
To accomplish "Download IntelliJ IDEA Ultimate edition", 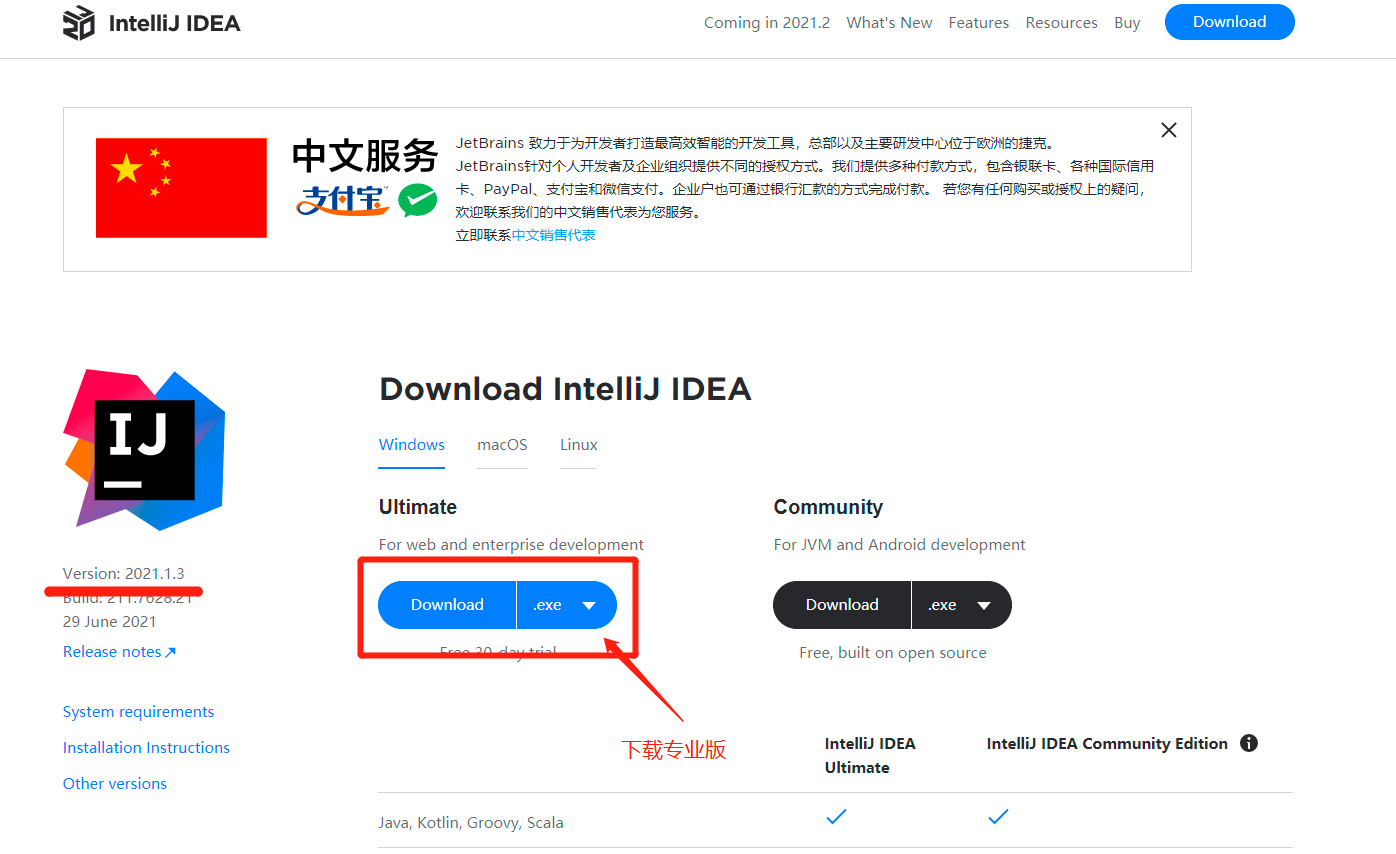I will tap(447, 605).
